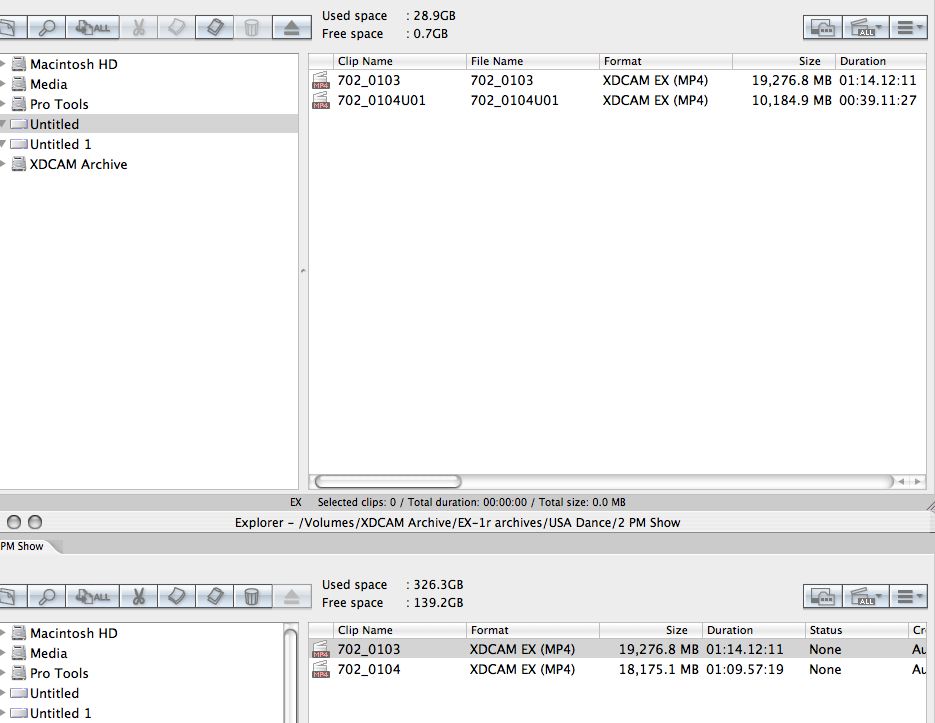Select Macintosh HD in lower tree
Image resolution: width=935 pixels, height=723 pixels.
coord(73,633)
